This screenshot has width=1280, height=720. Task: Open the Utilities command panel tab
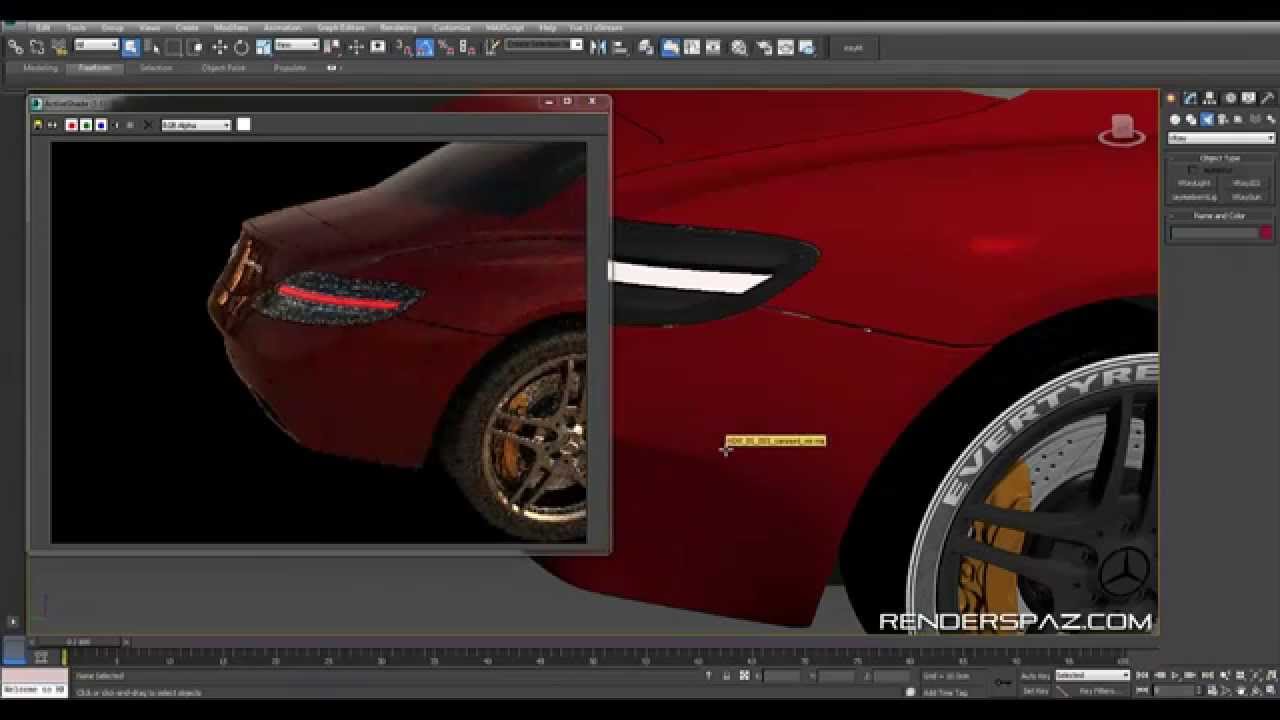1269,98
